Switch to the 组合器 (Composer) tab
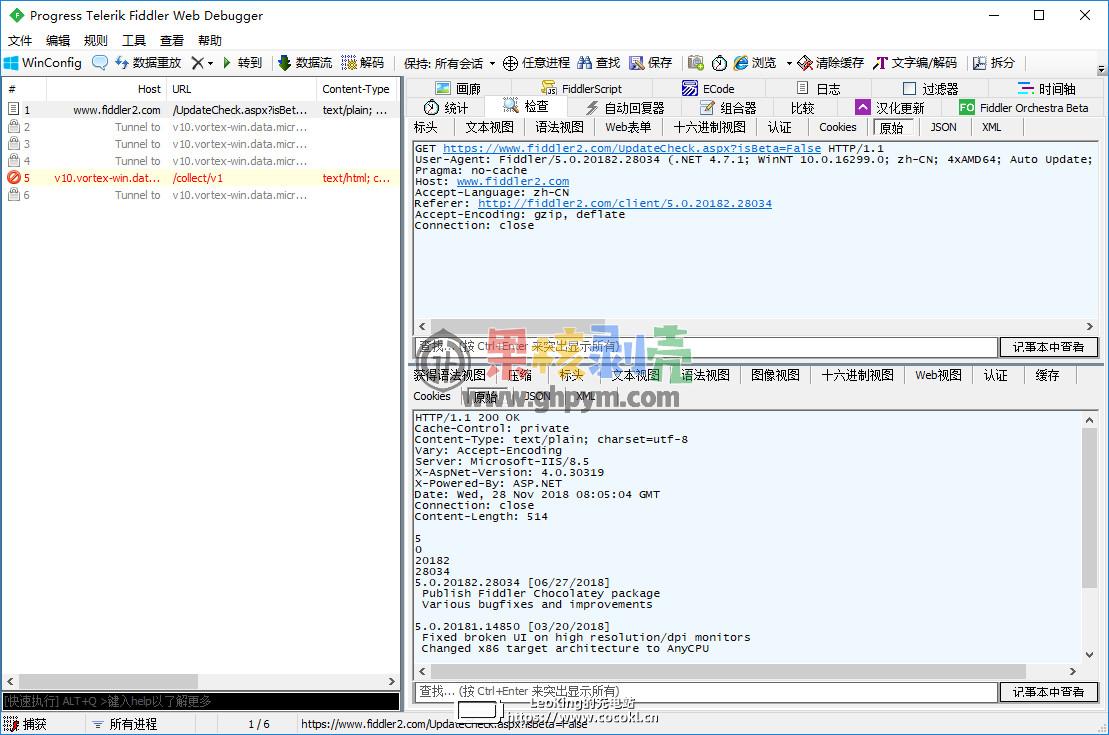Image resolution: width=1109 pixels, height=735 pixels. coord(728,108)
